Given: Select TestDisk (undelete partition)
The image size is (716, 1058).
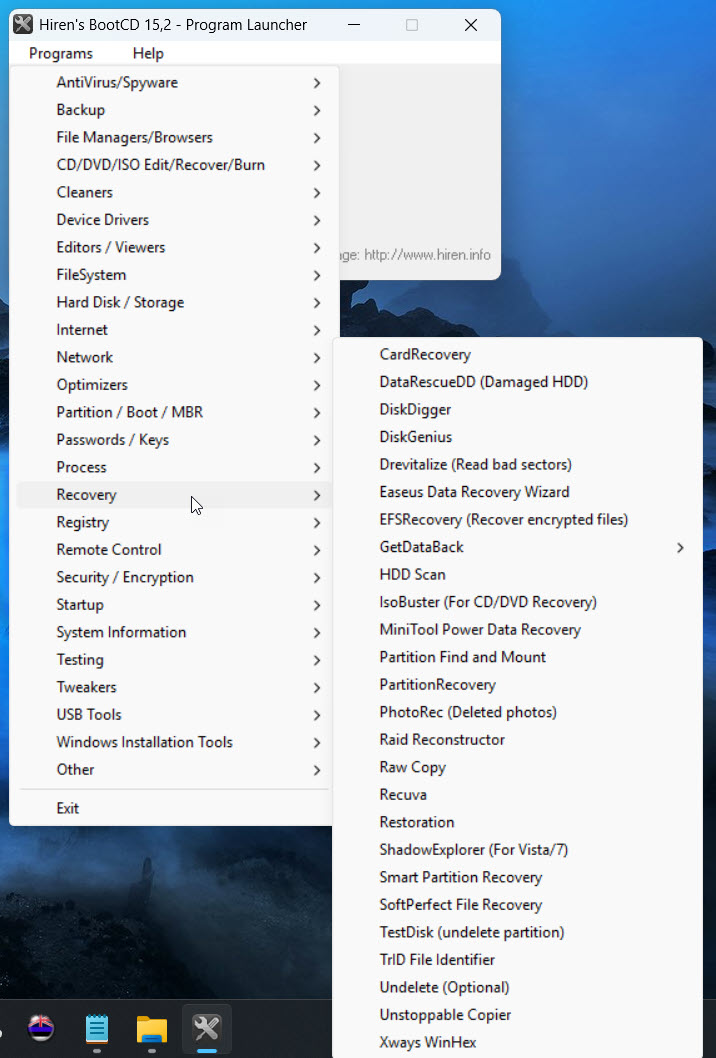Looking at the screenshot, I should [x=472, y=932].
